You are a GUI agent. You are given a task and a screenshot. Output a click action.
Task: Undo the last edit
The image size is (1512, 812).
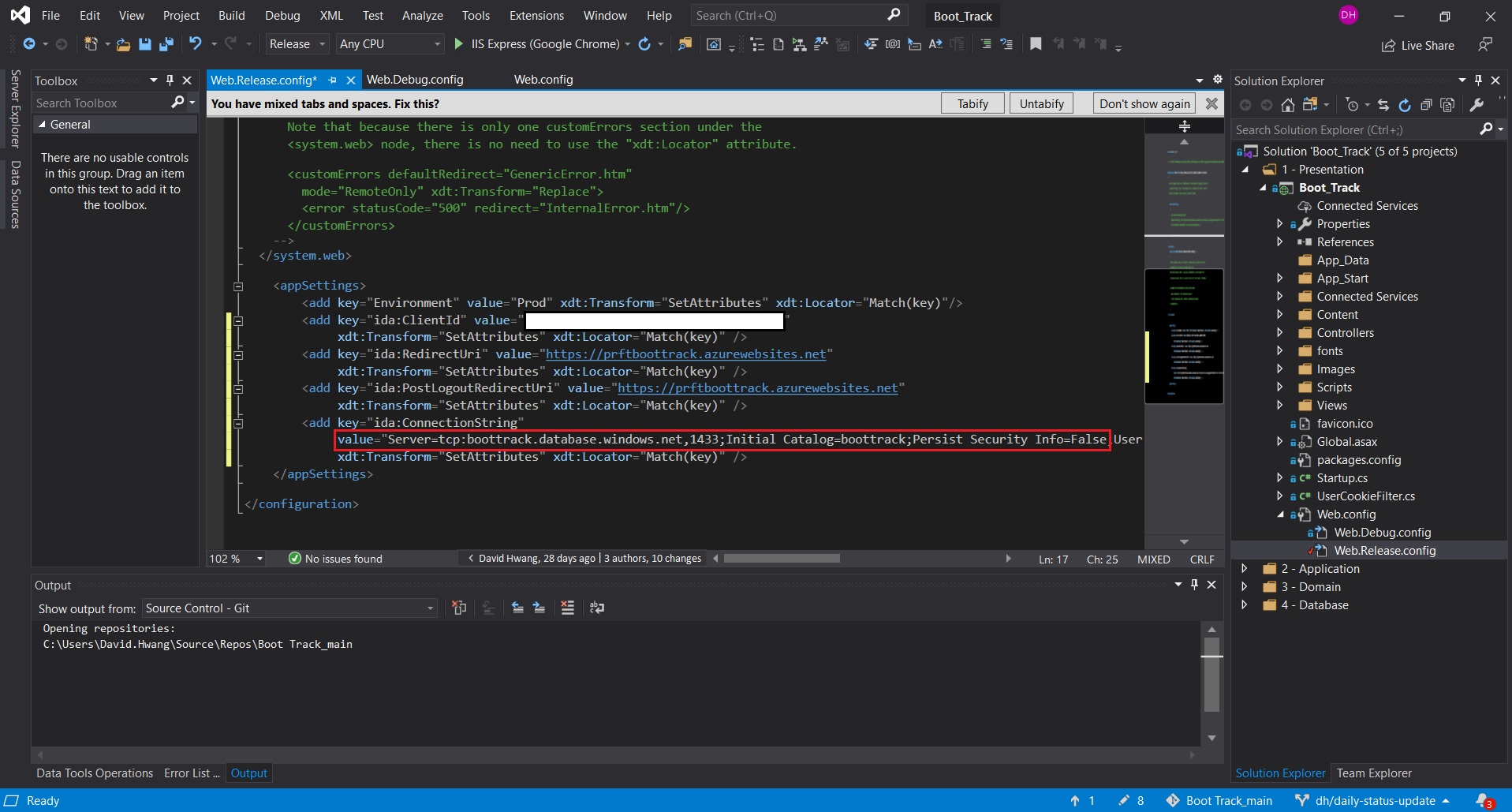click(195, 44)
